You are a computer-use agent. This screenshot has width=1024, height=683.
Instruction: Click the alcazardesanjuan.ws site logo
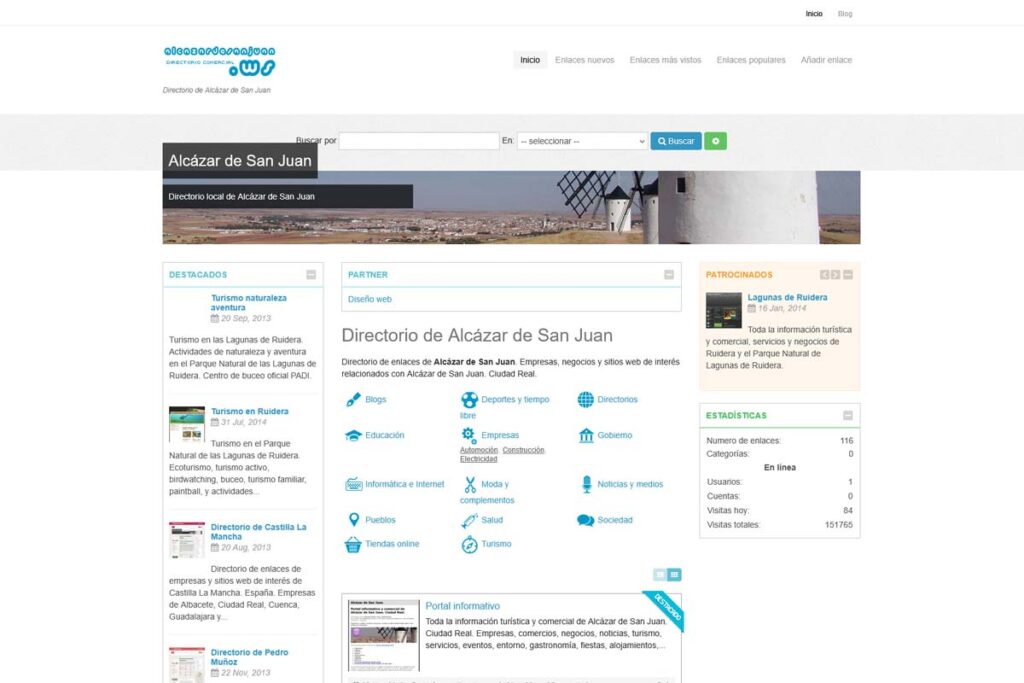(219, 61)
